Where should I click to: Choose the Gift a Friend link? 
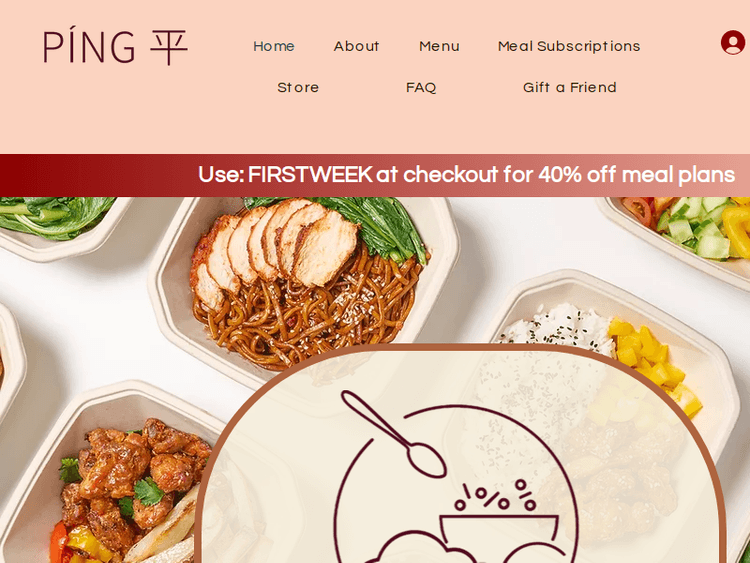[570, 88]
